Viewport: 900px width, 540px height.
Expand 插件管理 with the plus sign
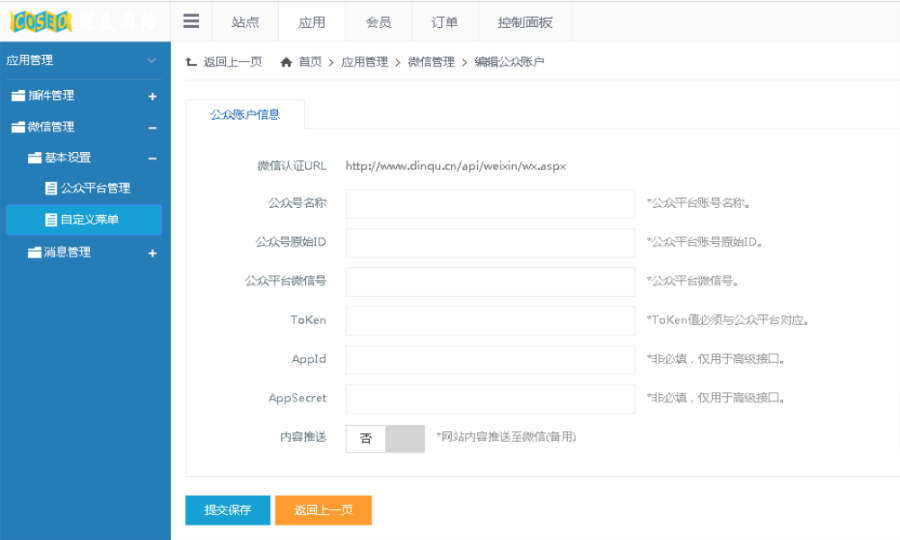(x=152, y=96)
